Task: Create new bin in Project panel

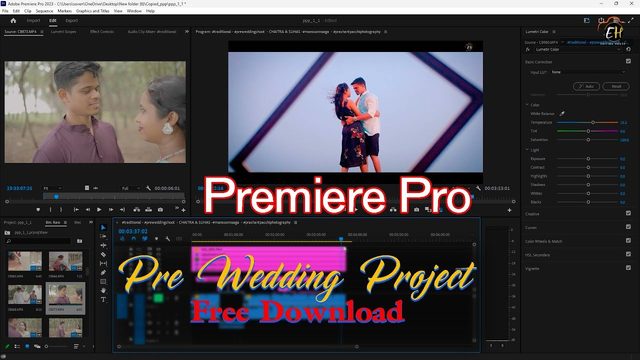Action: point(79,241)
